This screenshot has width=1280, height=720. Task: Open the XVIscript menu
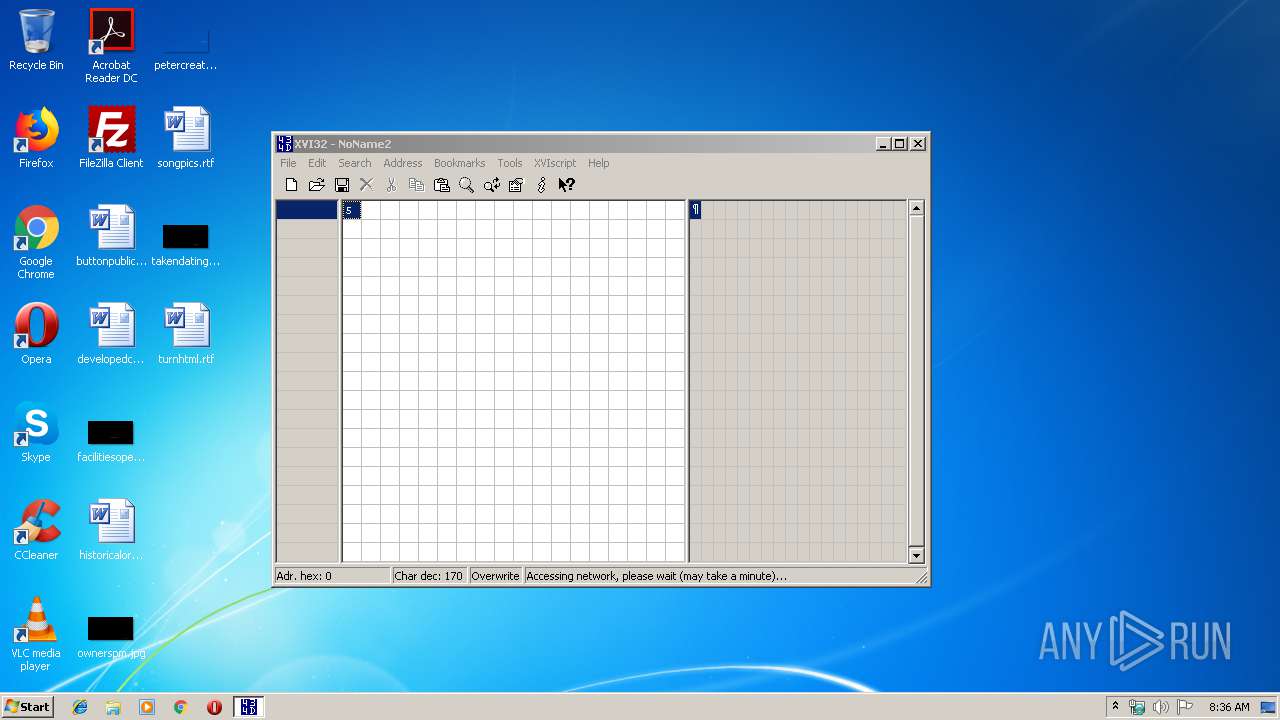click(555, 163)
